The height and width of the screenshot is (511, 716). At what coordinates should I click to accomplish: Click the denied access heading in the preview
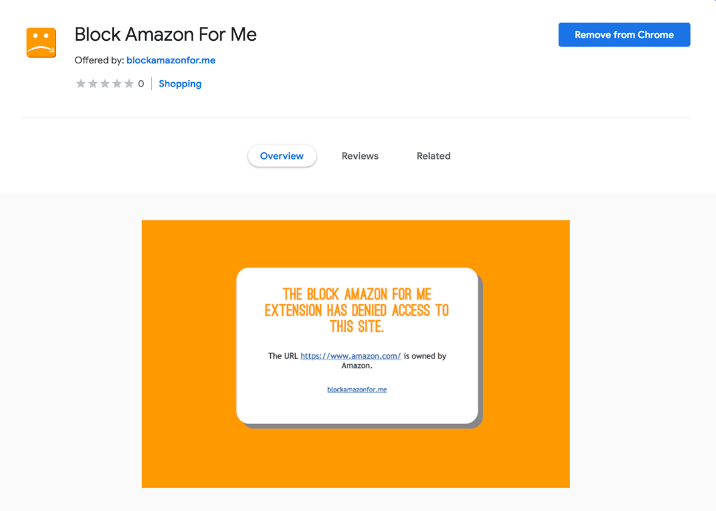(x=357, y=310)
